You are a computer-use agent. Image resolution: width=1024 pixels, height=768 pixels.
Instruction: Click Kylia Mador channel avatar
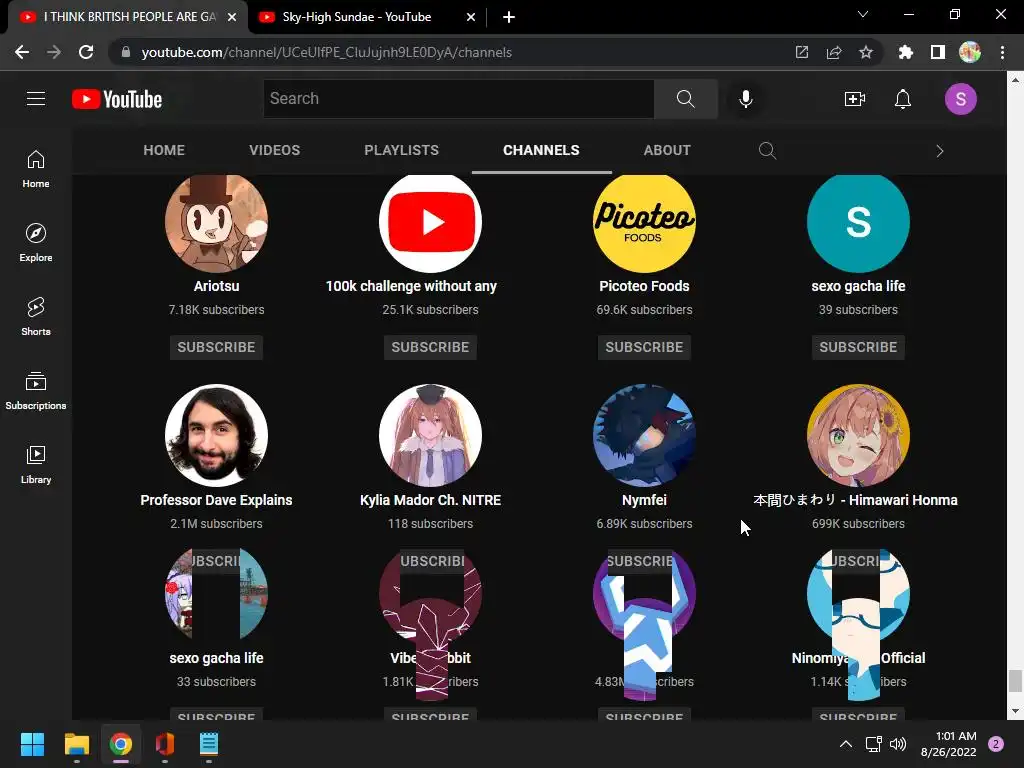(430, 436)
